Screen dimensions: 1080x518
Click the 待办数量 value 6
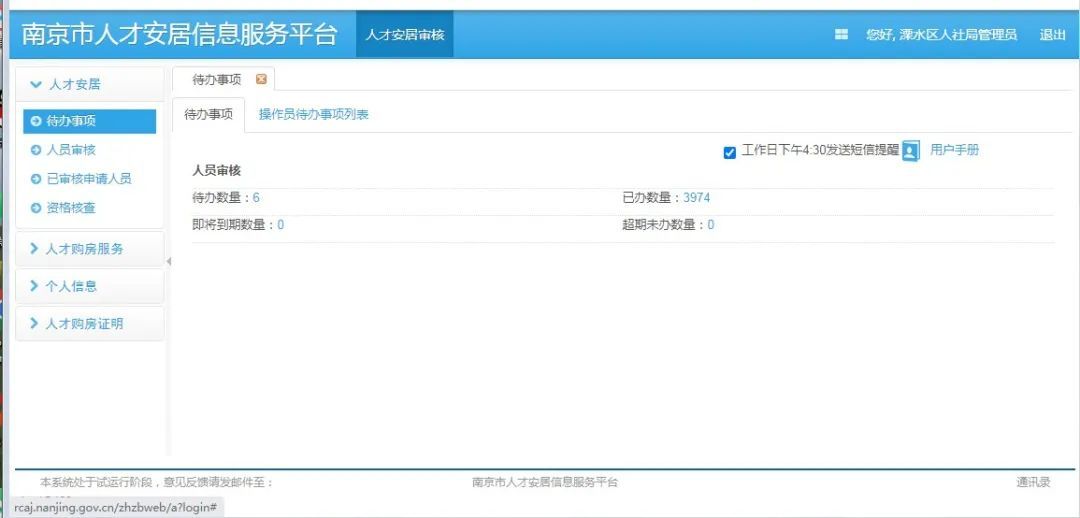pyautogui.click(x=256, y=198)
